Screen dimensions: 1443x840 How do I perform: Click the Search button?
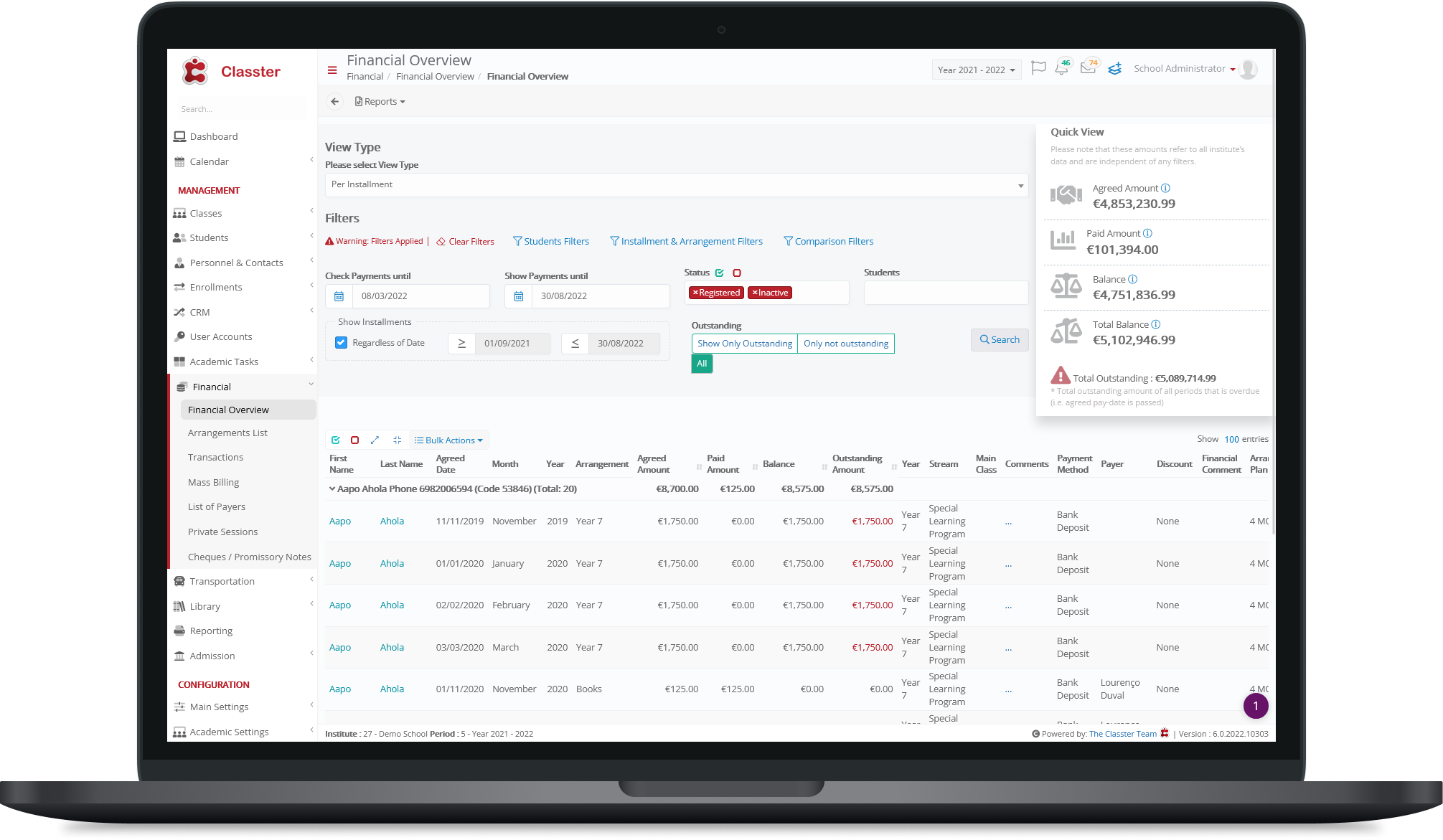(x=1000, y=340)
